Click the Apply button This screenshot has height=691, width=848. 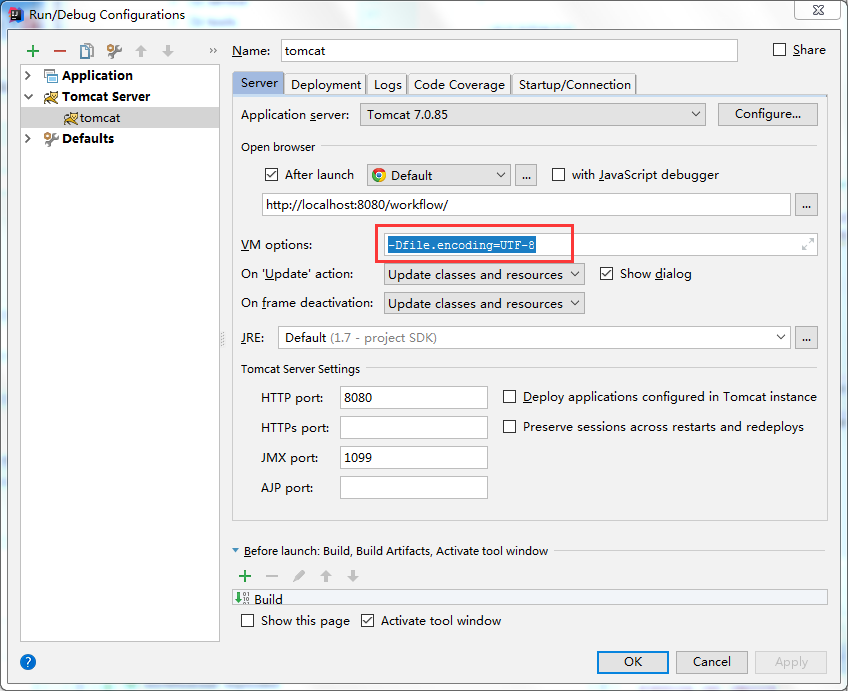point(791,662)
